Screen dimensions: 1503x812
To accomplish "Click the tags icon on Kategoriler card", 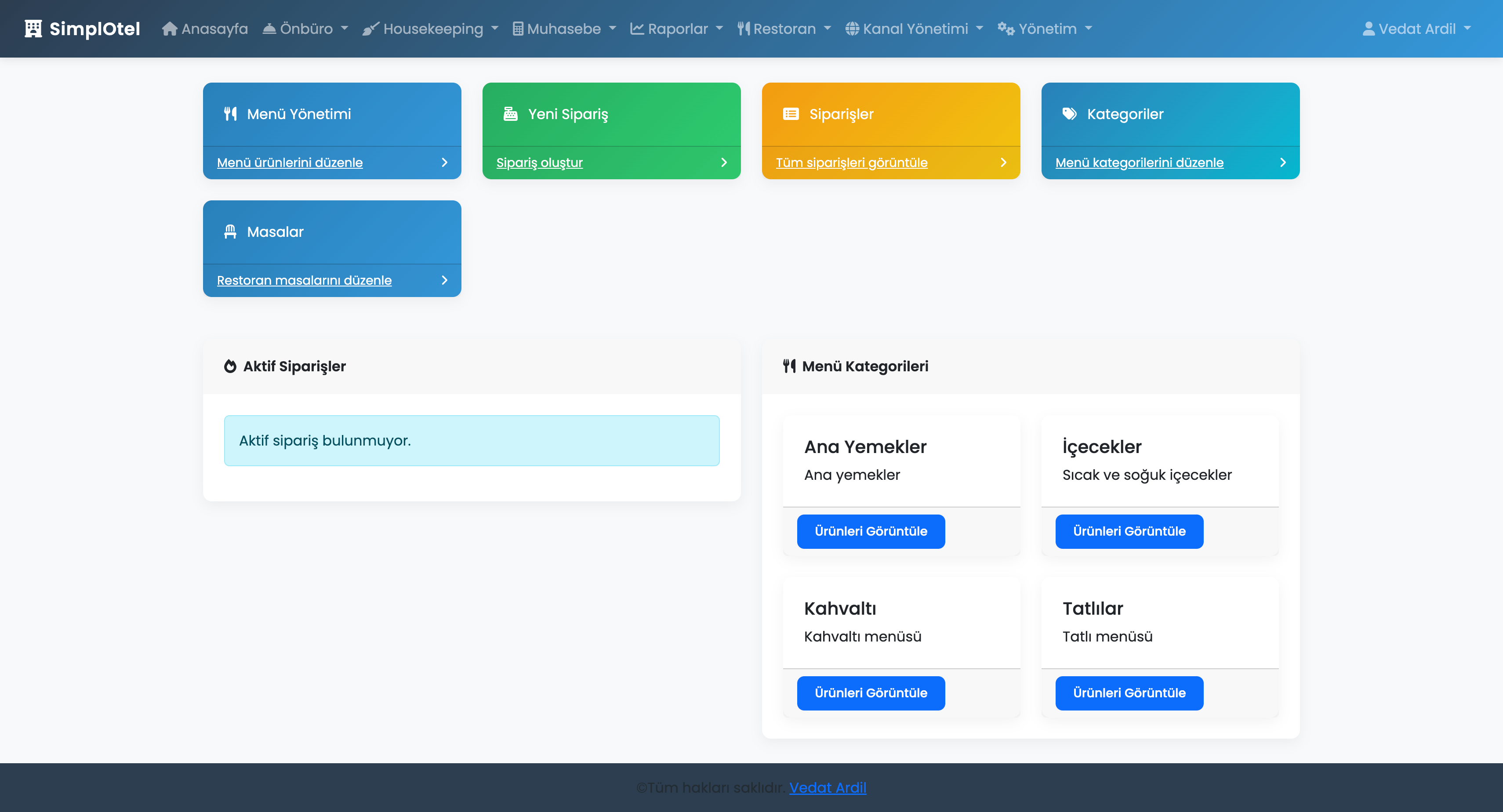I will [1070, 114].
